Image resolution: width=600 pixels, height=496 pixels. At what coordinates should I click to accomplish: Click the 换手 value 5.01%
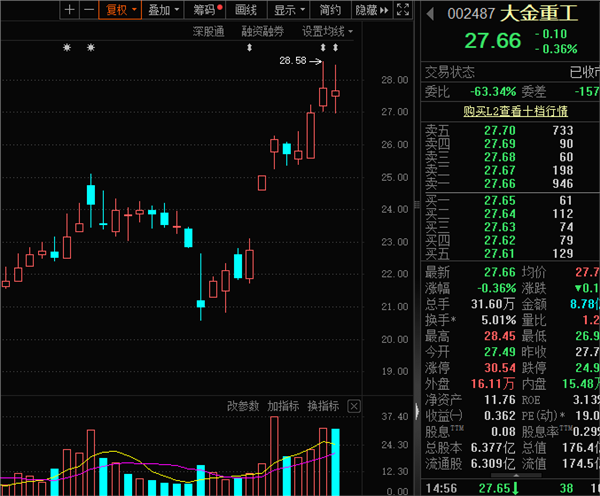[499, 320]
